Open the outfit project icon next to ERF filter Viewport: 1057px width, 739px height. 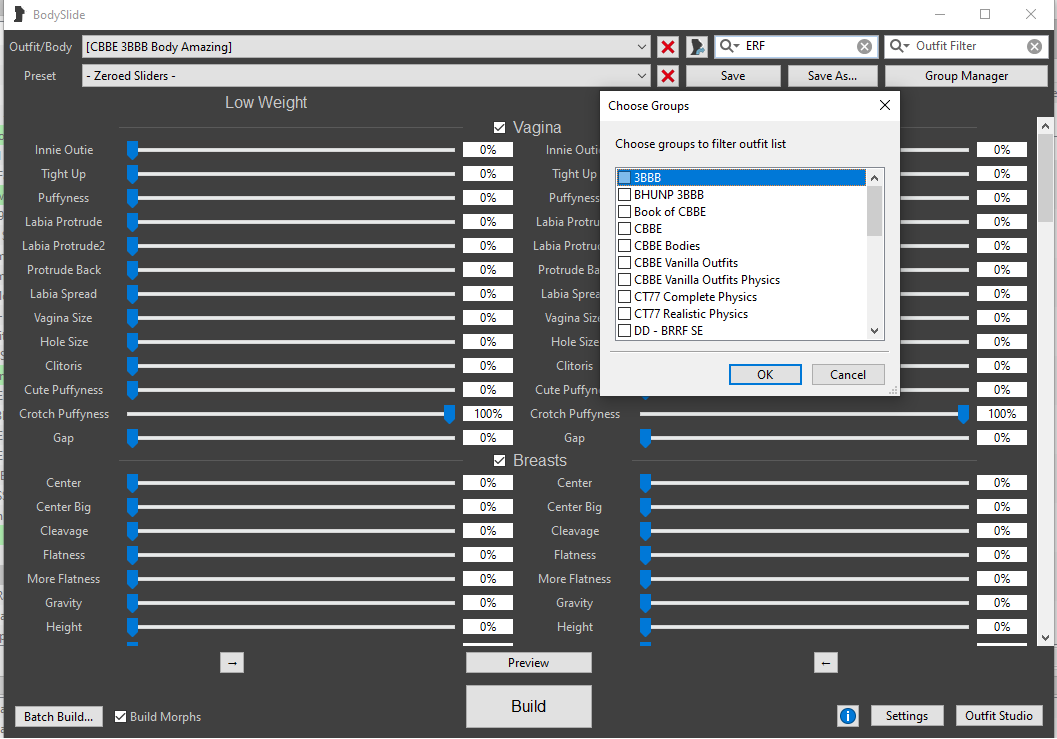point(696,47)
